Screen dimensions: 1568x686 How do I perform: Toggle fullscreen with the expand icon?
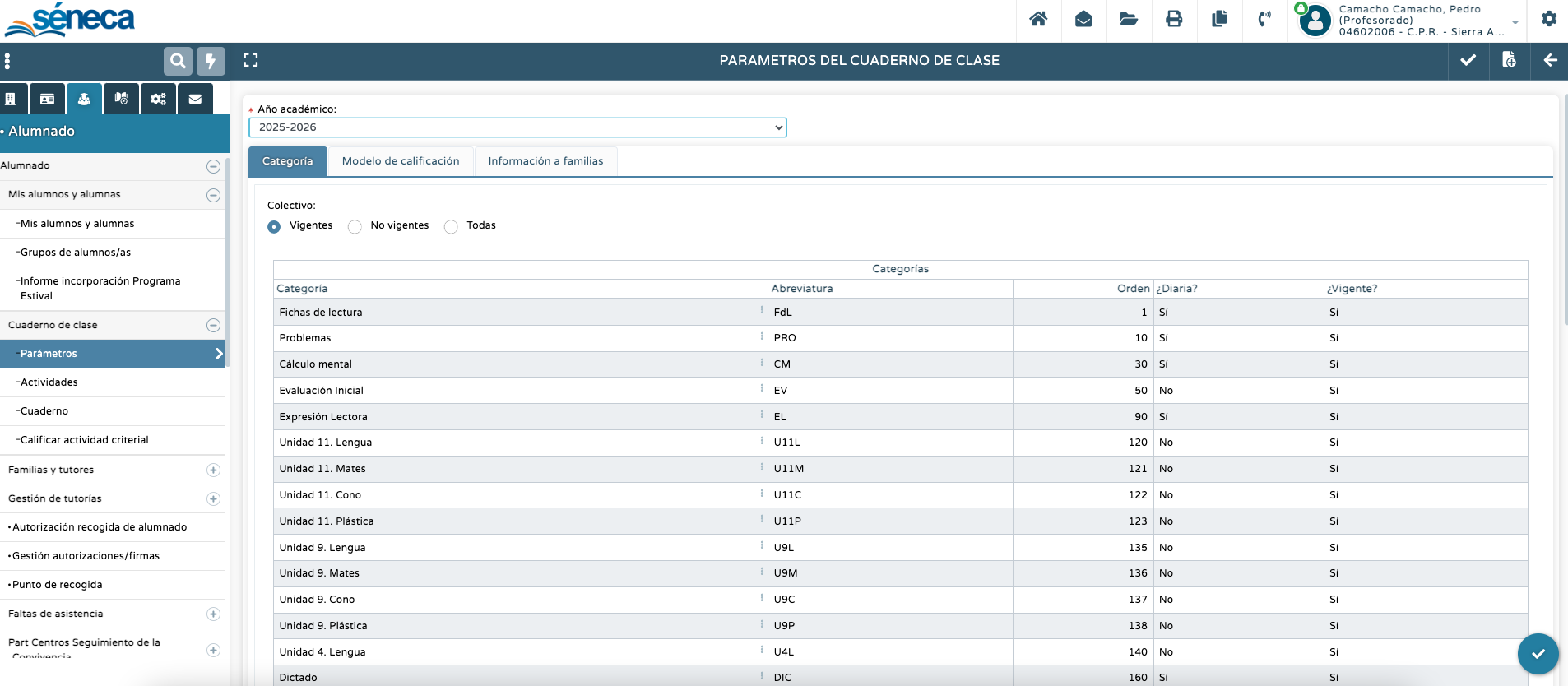pos(251,60)
